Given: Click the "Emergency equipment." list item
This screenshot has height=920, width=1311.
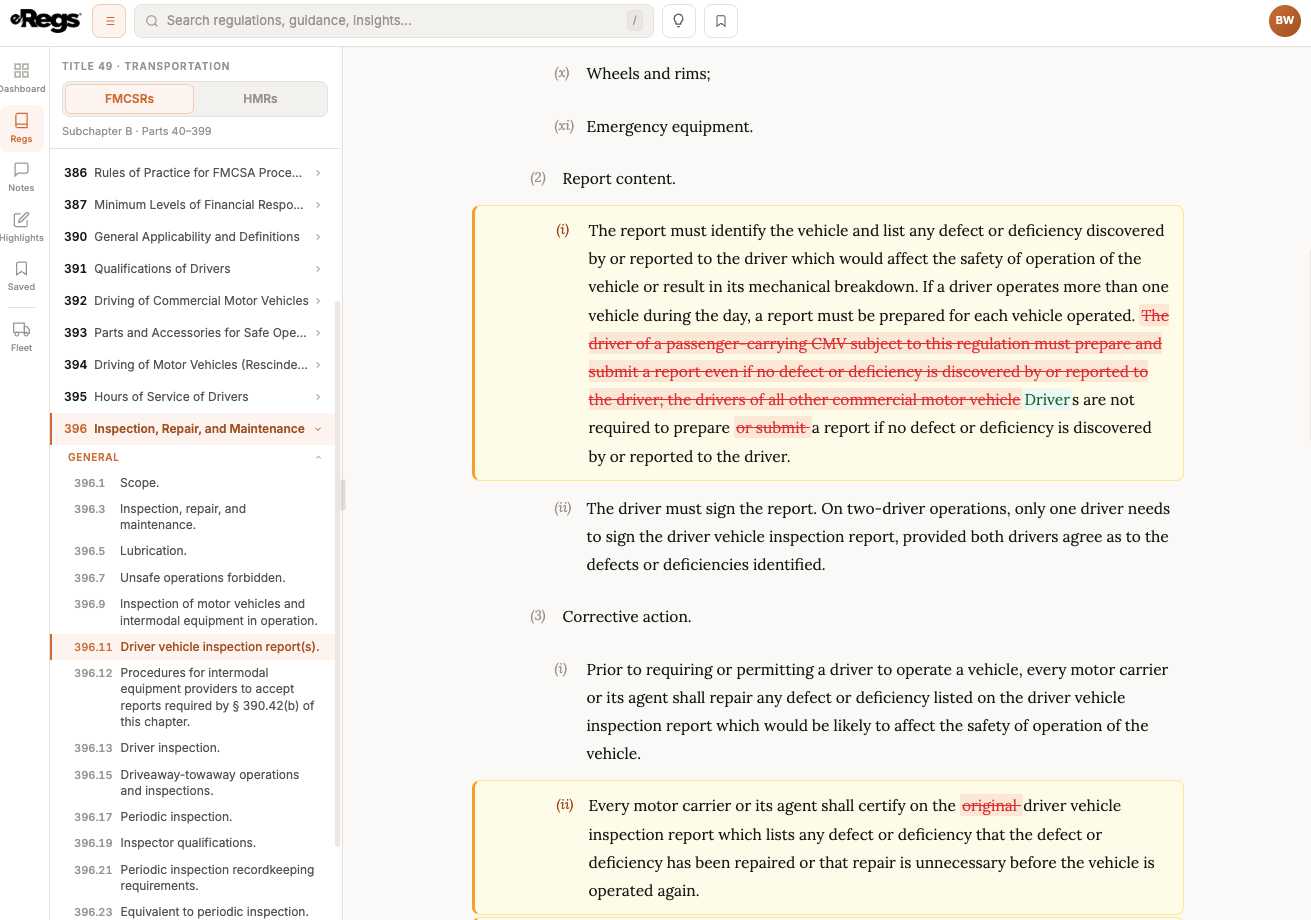Looking at the screenshot, I should tap(670, 127).
